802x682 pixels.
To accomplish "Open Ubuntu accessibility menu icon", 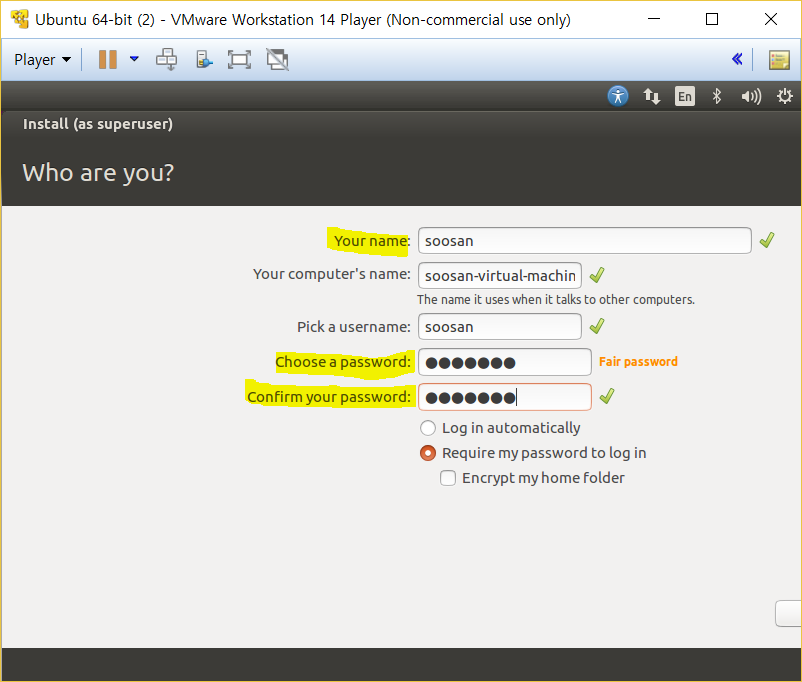I will coord(618,96).
